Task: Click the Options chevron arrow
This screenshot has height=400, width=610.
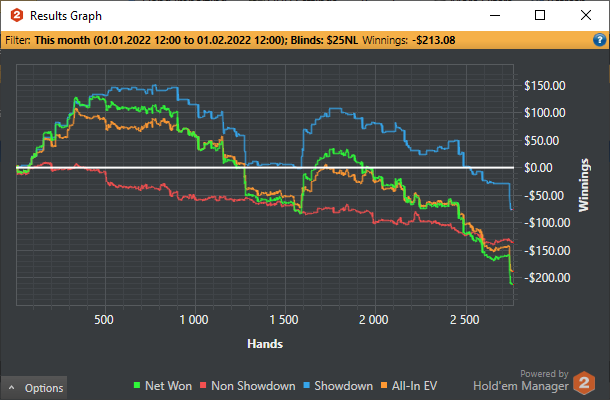Action: [12, 388]
